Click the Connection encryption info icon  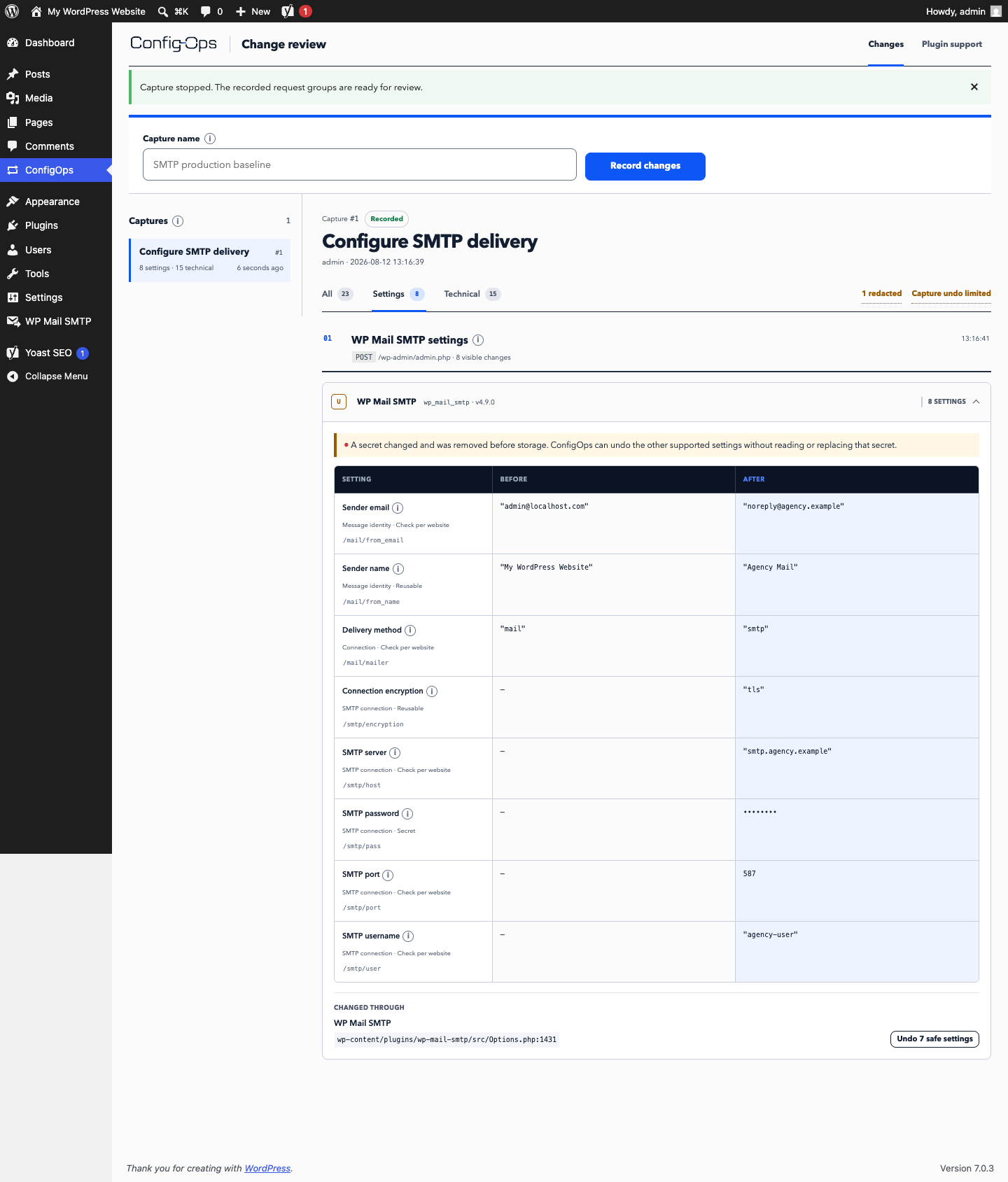[x=432, y=691]
